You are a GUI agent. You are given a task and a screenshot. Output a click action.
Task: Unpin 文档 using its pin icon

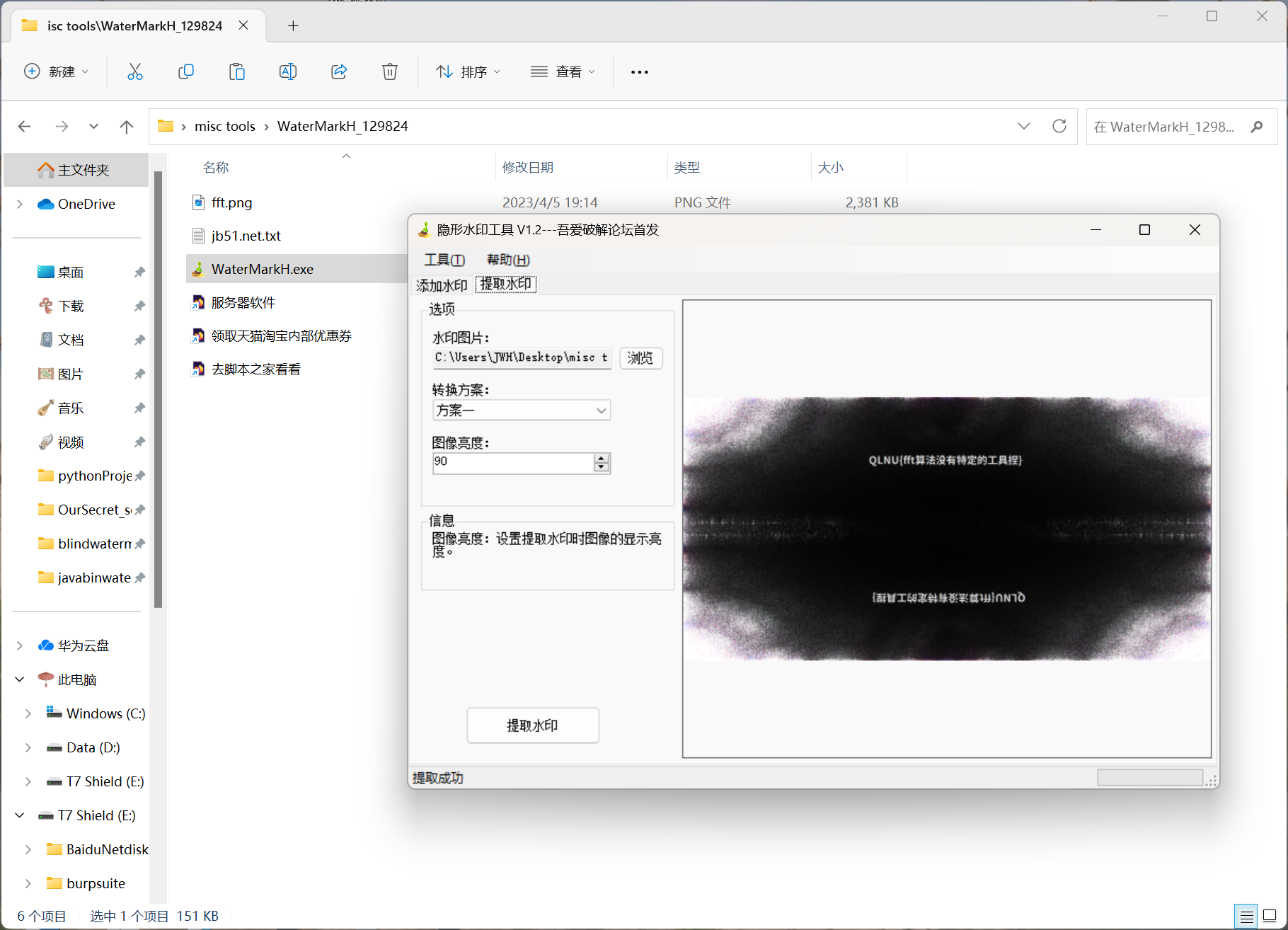tap(139, 340)
